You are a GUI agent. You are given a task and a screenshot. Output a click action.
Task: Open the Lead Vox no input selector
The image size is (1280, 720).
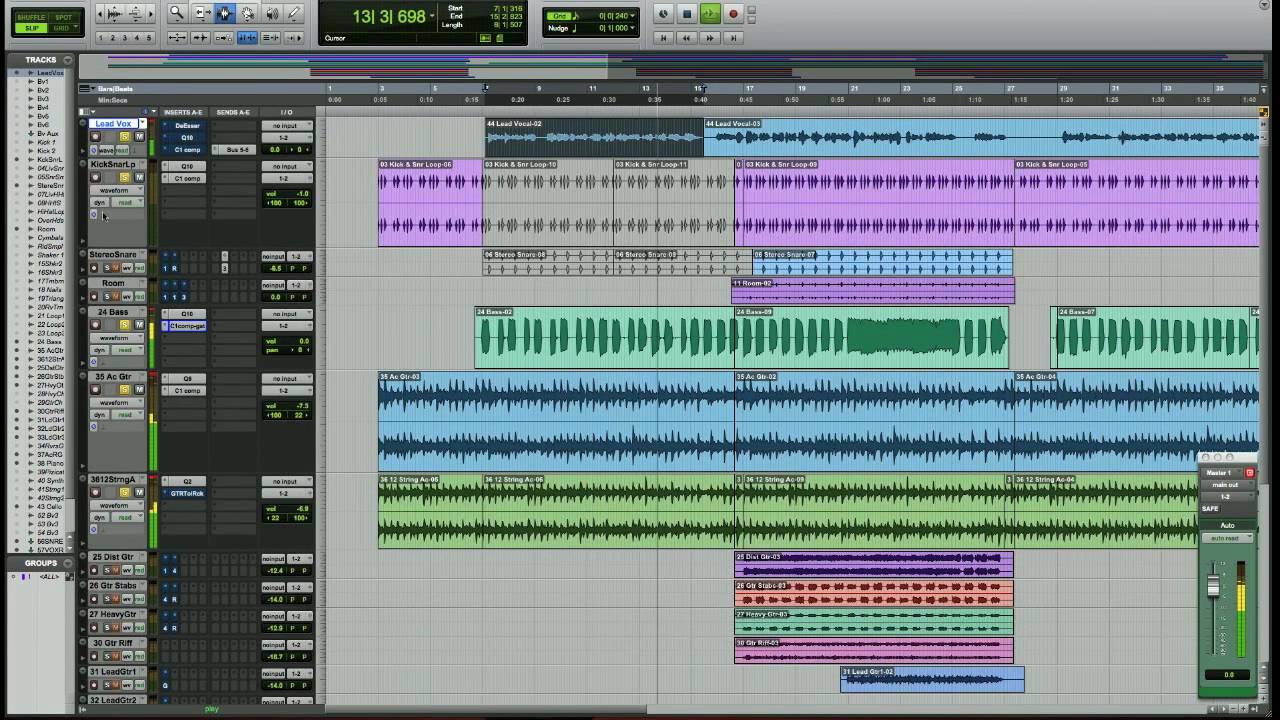pos(285,126)
